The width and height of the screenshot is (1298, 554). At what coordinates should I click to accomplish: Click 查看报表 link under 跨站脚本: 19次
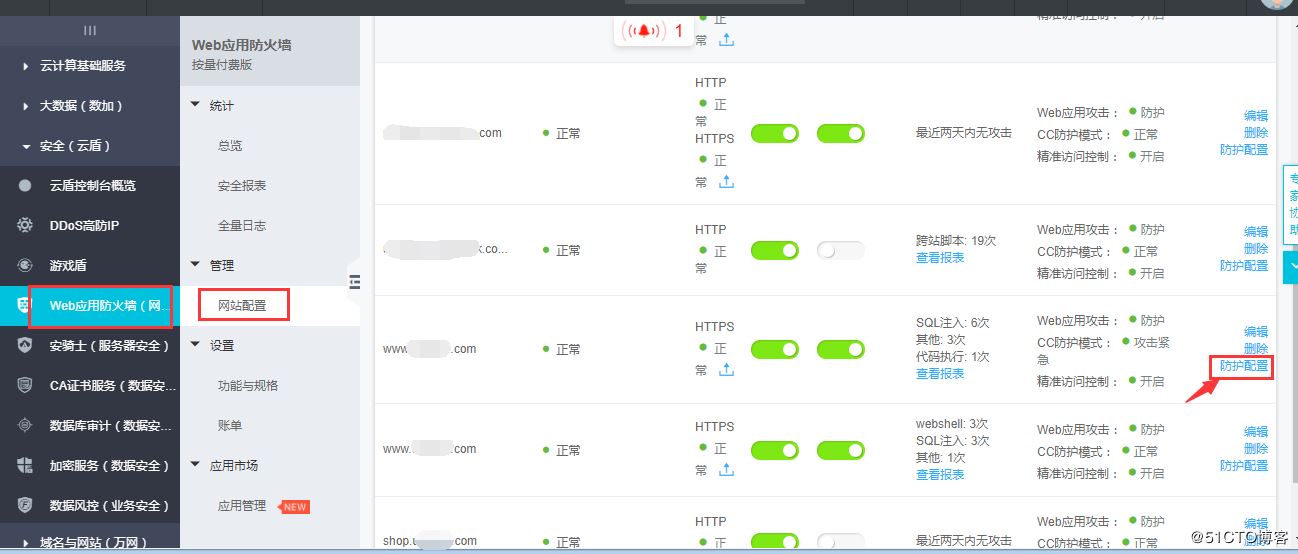[x=940, y=257]
